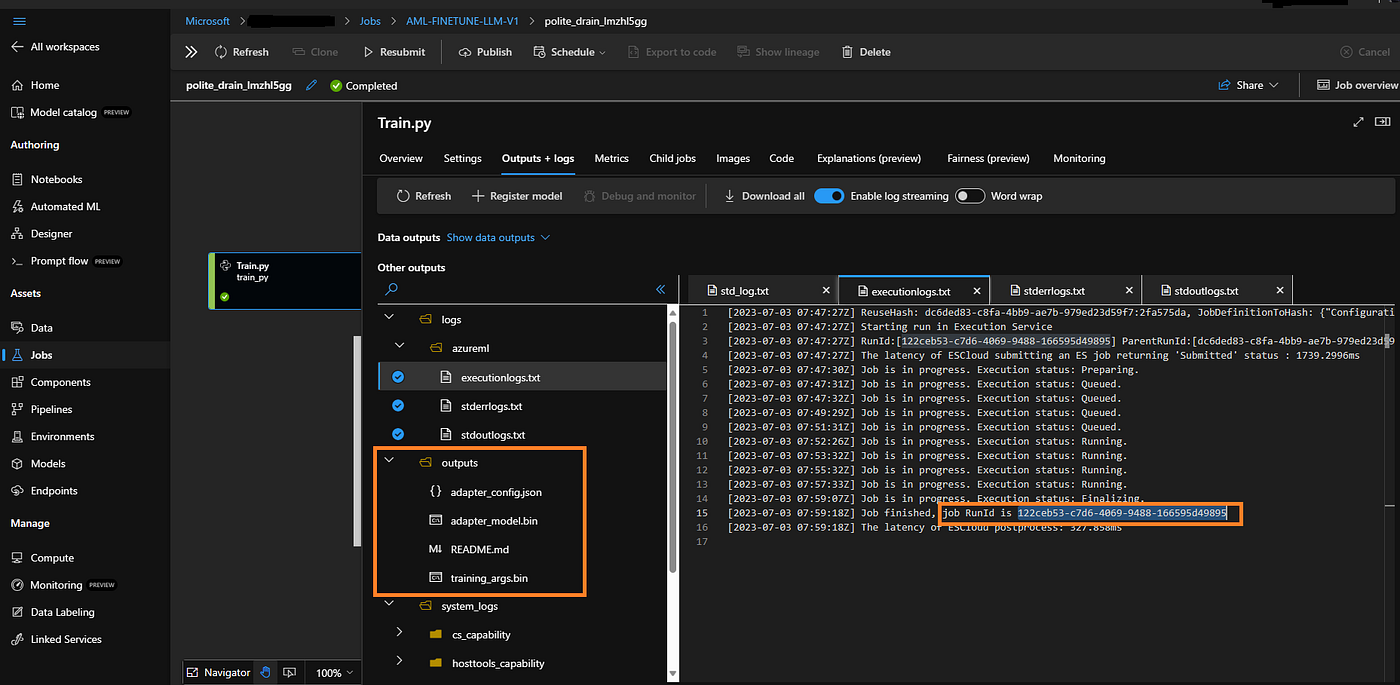
Task: Close the std_log.txt tab
Action: (826, 290)
